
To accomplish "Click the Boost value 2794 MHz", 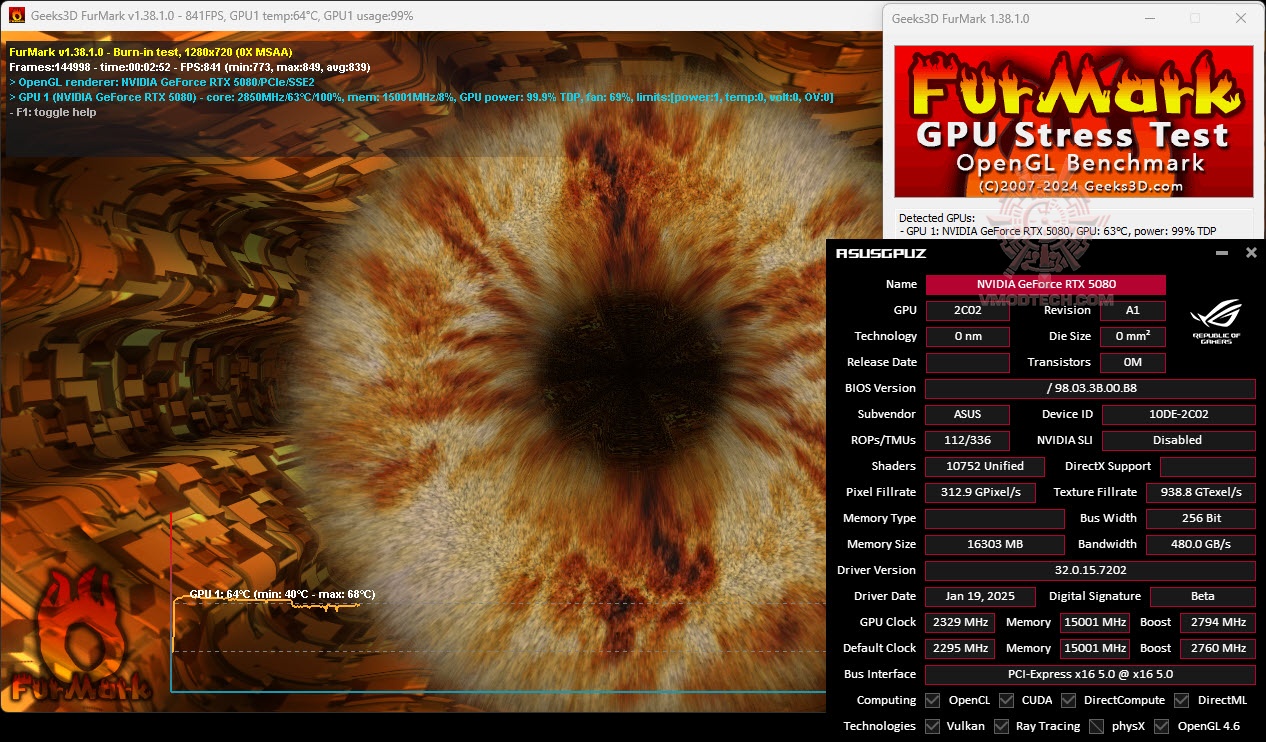I will pyautogui.click(x=1218, y=622).
